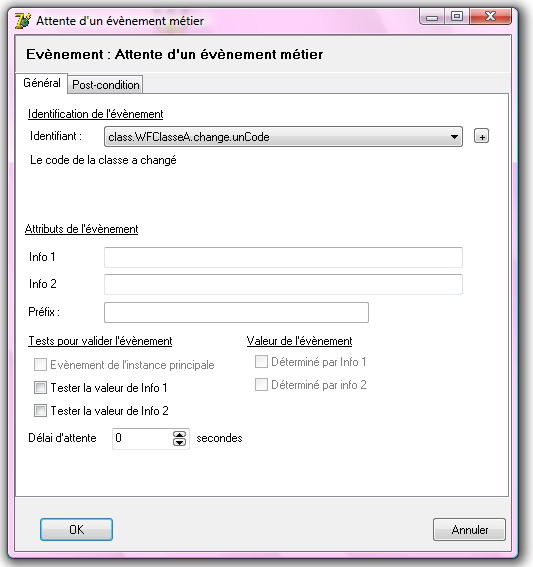
Task: Focus the Info 1 text field
Action: (x=283, y=257)
